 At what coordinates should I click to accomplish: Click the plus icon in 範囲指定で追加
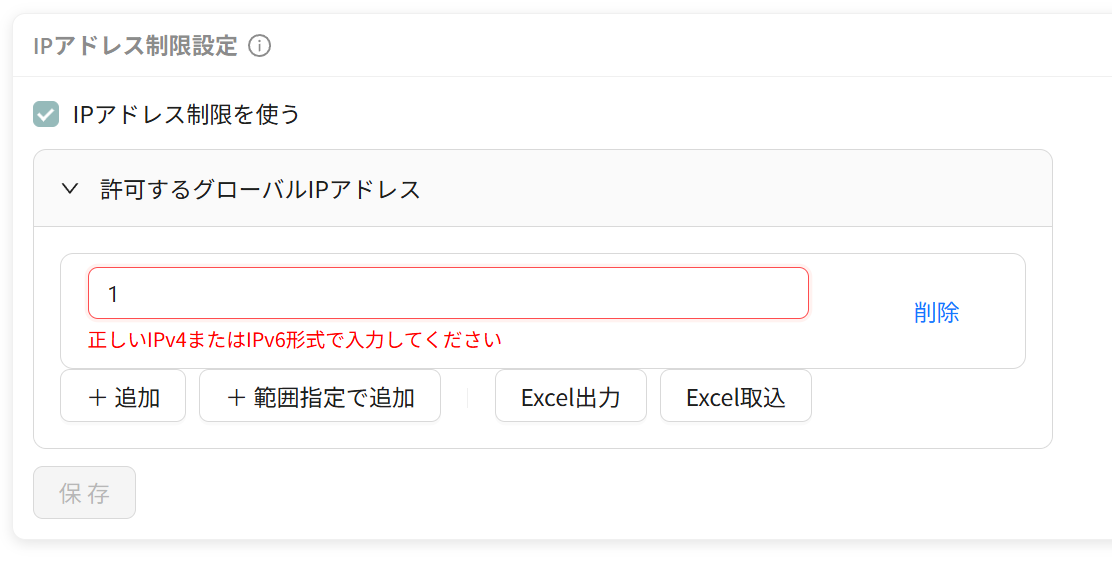point(236,397)
